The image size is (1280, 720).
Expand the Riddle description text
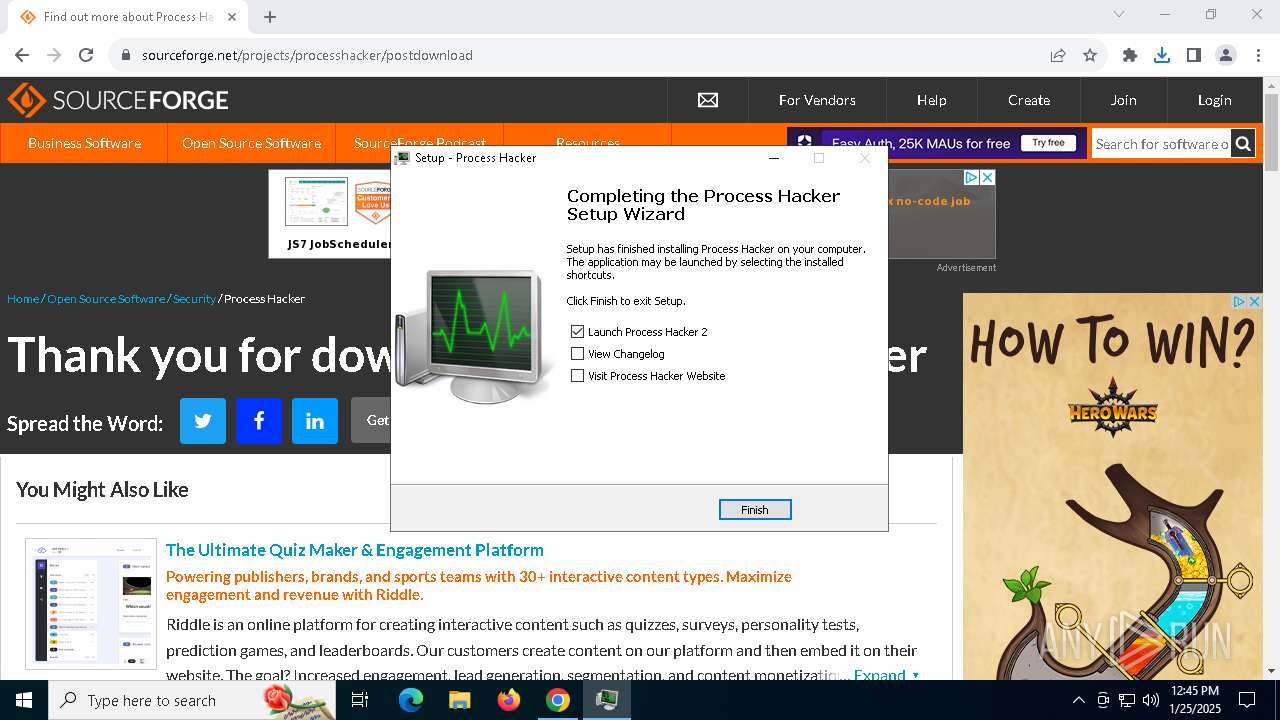point(887,675)
